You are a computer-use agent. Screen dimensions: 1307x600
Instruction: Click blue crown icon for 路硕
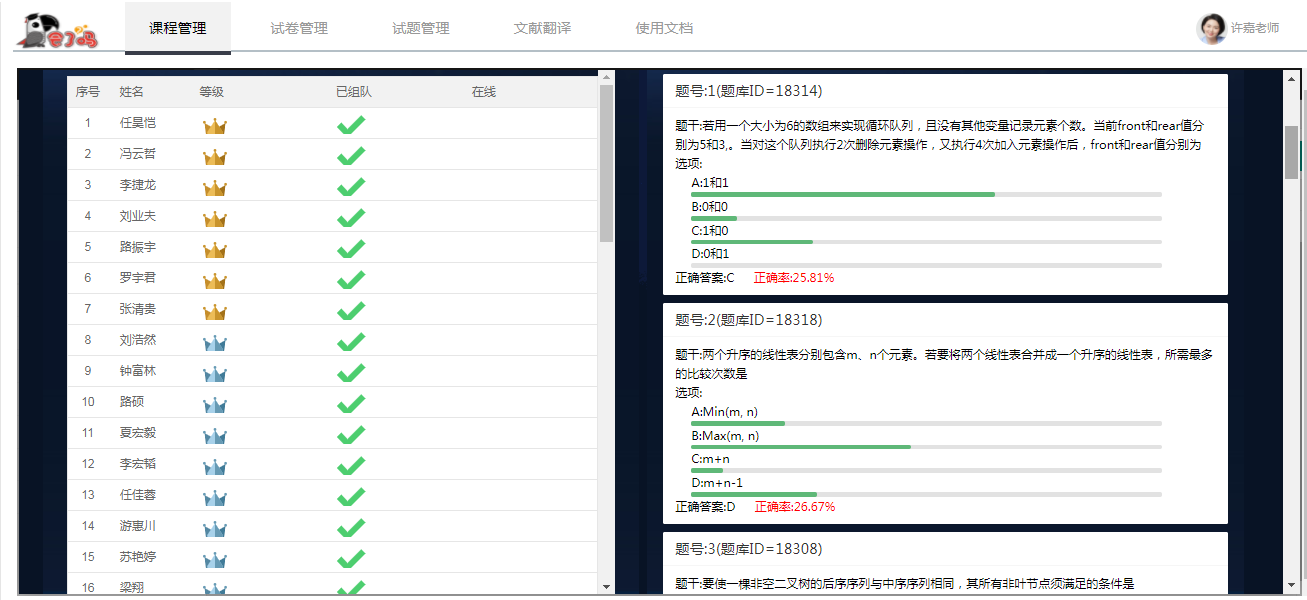[215, 405]
